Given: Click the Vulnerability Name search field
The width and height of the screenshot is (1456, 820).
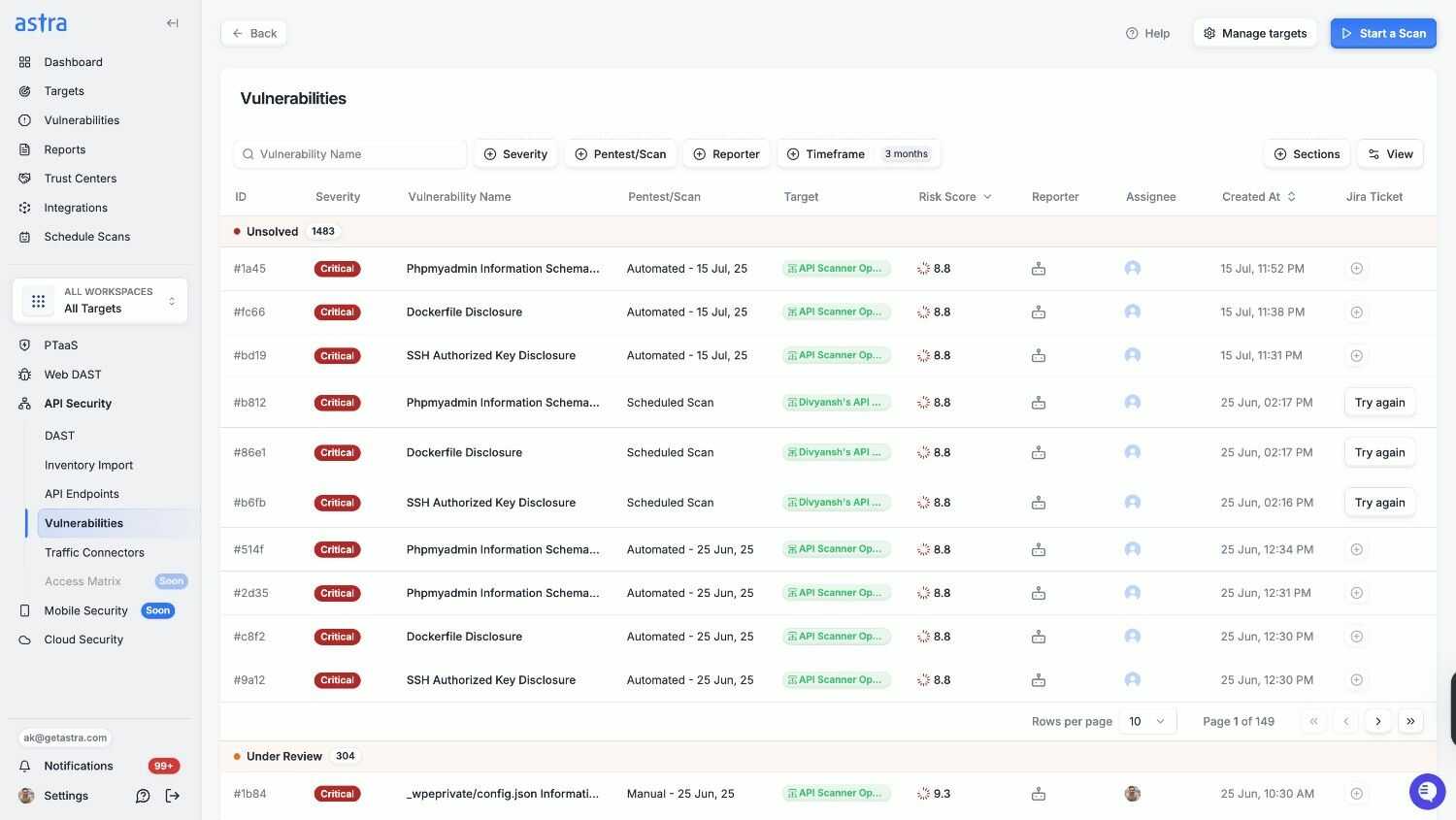Looking at the screenshot, I should pos(349,153).
